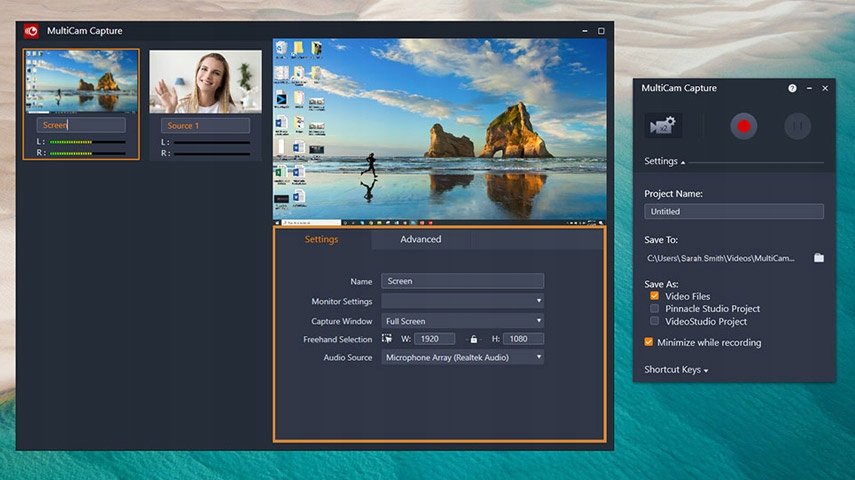
Task: Check the VideoStudio Project option
Action: pos(655,322)
